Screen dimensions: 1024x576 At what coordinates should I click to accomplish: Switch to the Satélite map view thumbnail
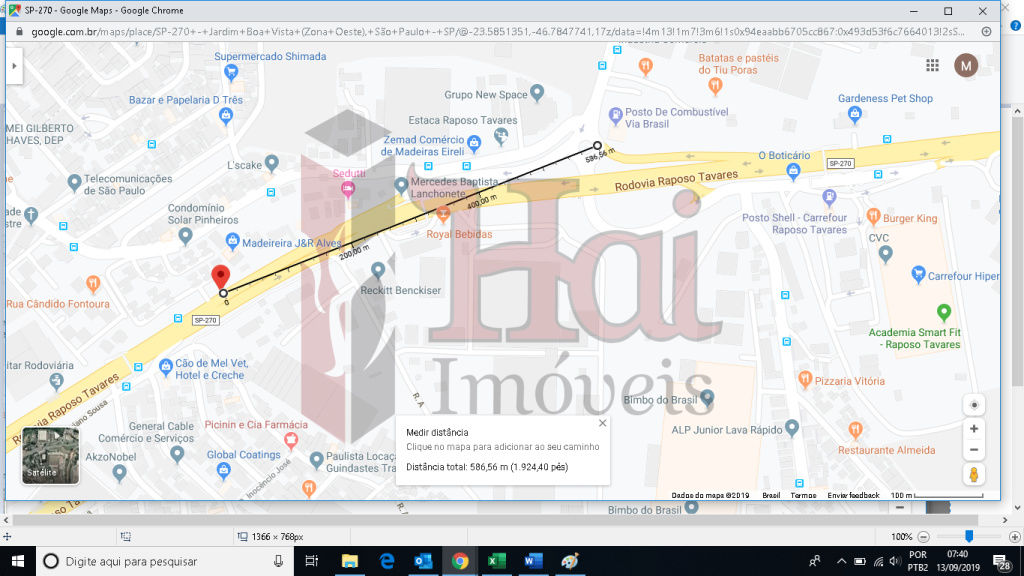click(x=50, y=455)
